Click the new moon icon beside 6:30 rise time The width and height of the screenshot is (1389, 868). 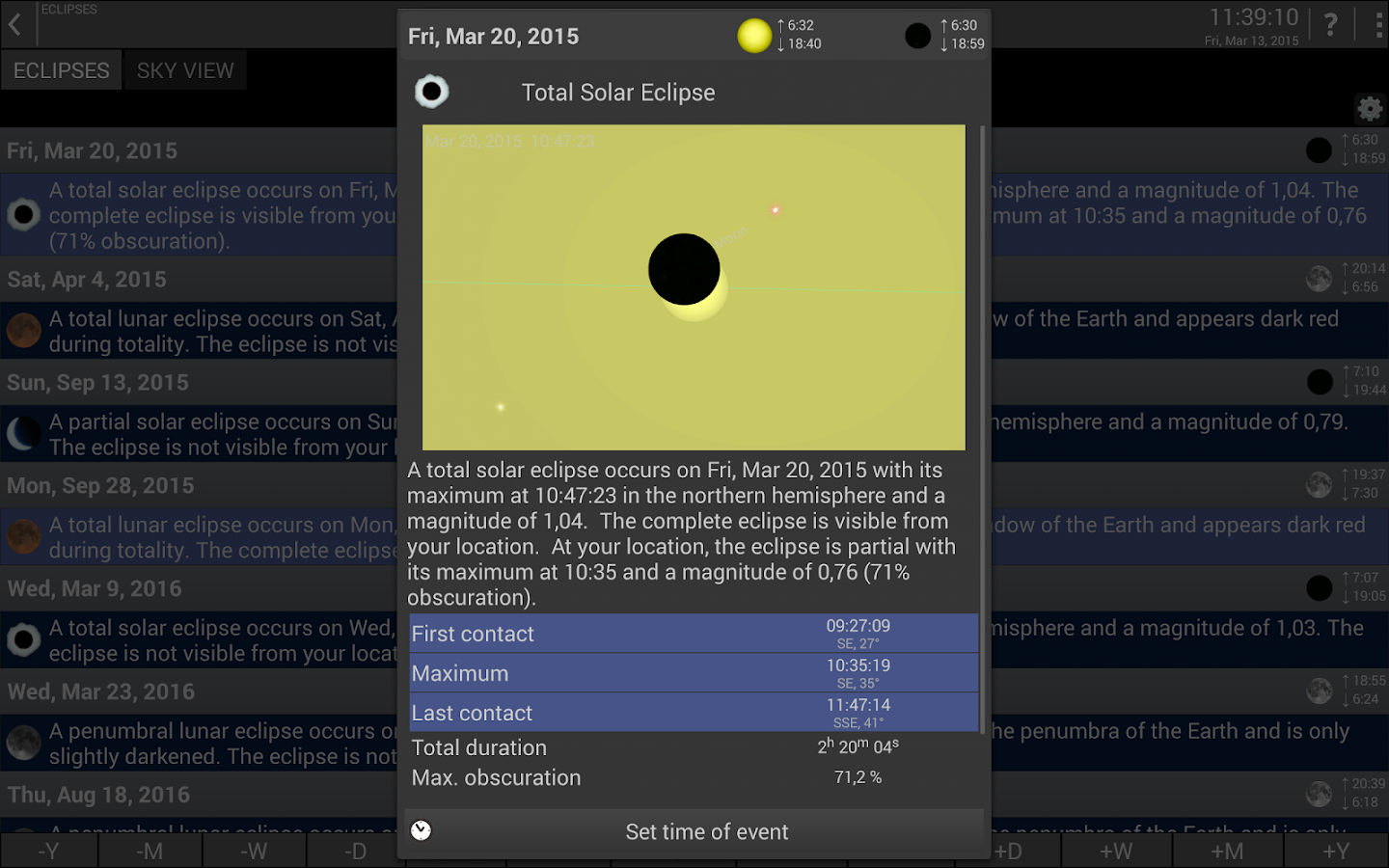(918, 36)
